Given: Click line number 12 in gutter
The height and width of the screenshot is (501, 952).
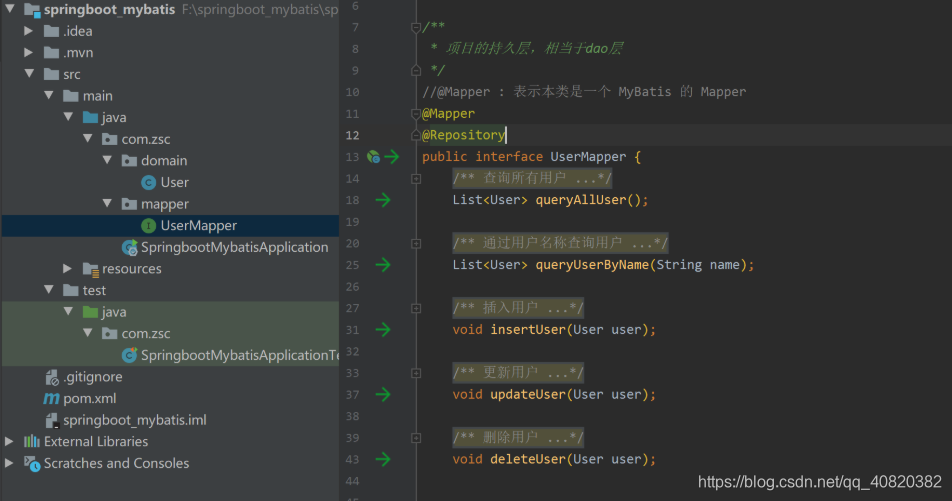Looking at the screenshot, I should click(x=353, y=135).
